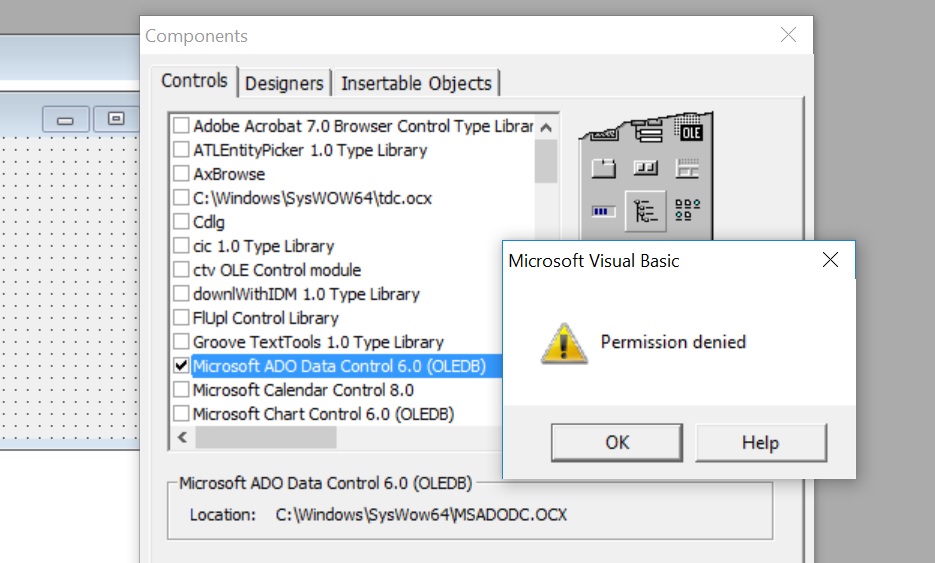This screenshot has height=563, width=935.
Task: Check Groove TextTools 1.0 Type Library checkbox
Action: pyautogui.click(x=181, y=342)
